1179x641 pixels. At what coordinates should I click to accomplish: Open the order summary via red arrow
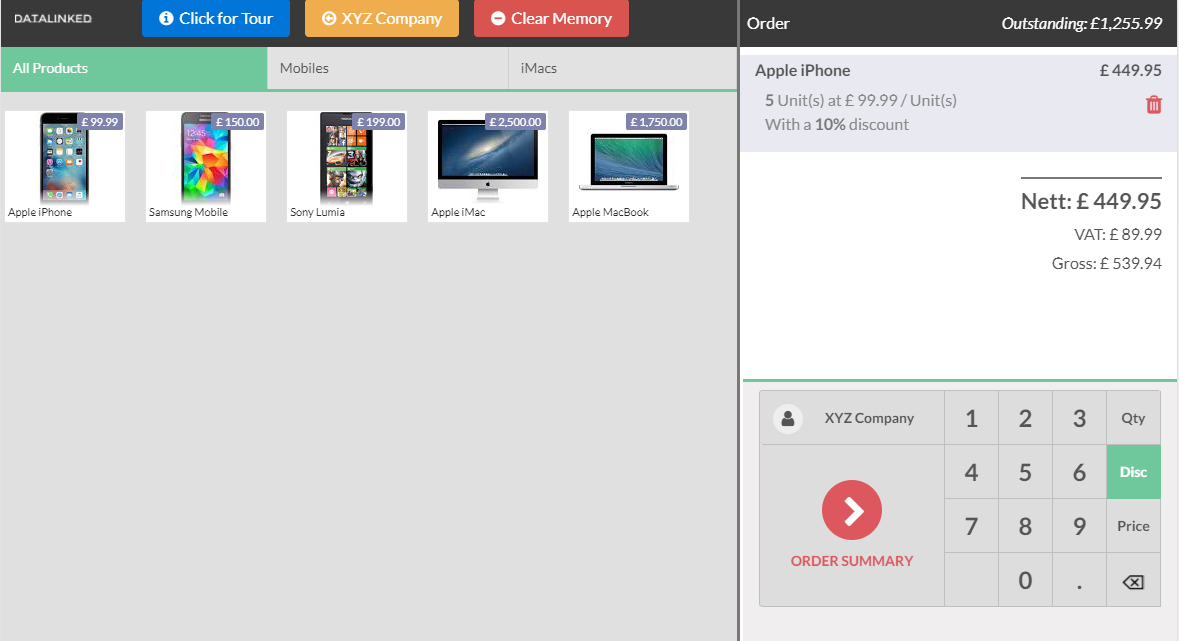(x=852, y=510)
